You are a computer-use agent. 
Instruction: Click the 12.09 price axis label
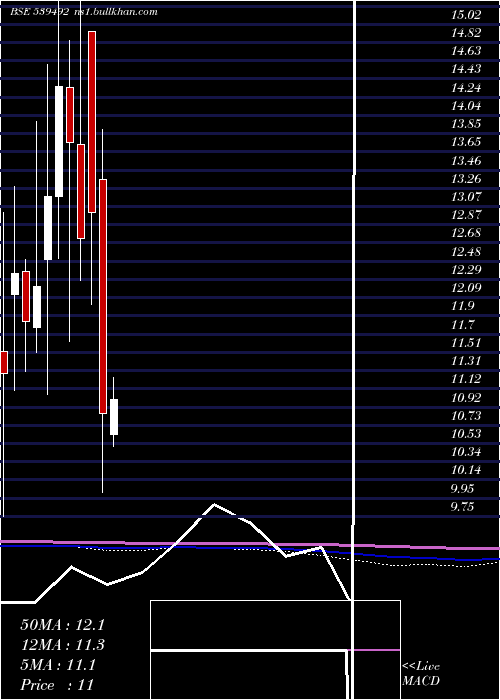(x=466, y=288)
